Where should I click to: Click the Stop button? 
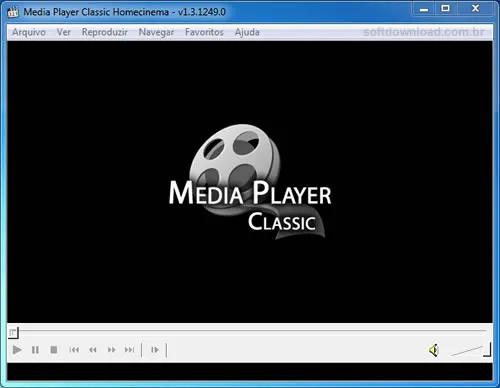click(54, 350)
